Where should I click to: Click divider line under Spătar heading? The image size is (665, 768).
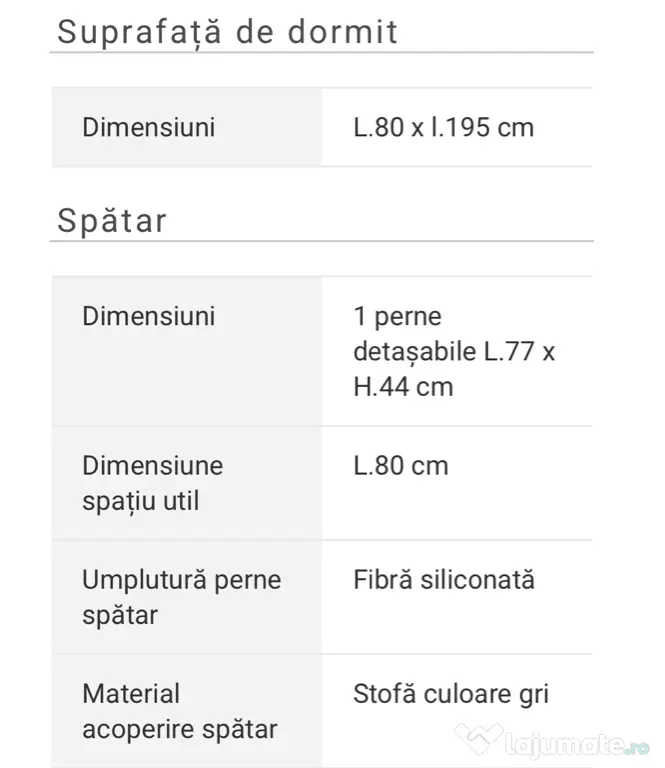(x=321, y=241)
